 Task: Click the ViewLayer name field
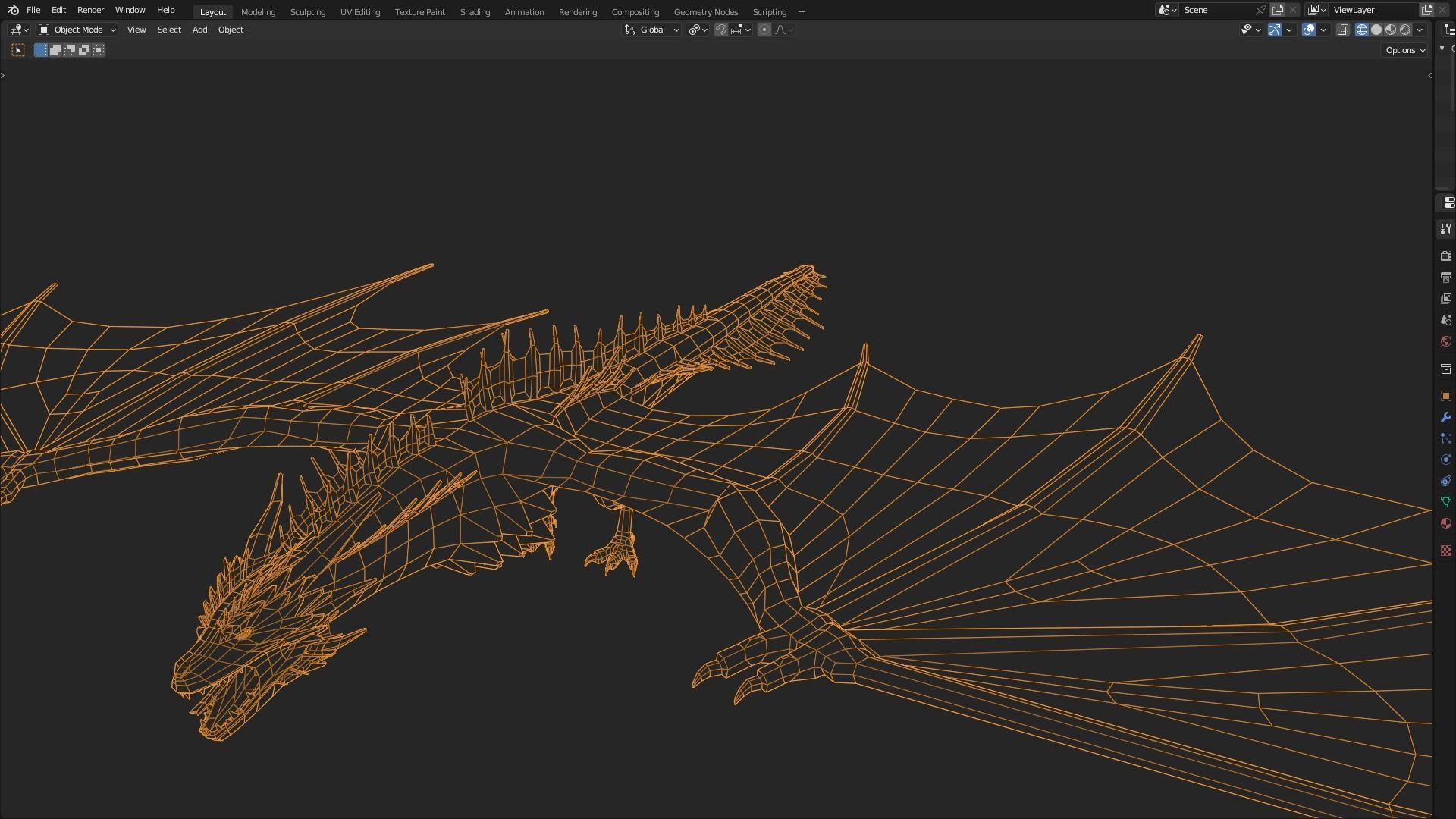1373,10
